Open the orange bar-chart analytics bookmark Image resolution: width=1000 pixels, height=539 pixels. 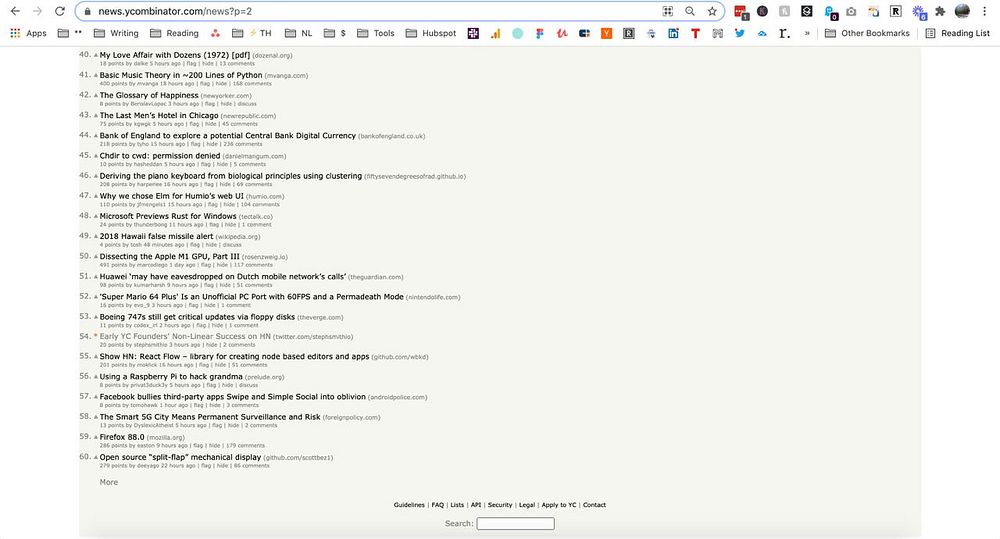click(496, 33)
